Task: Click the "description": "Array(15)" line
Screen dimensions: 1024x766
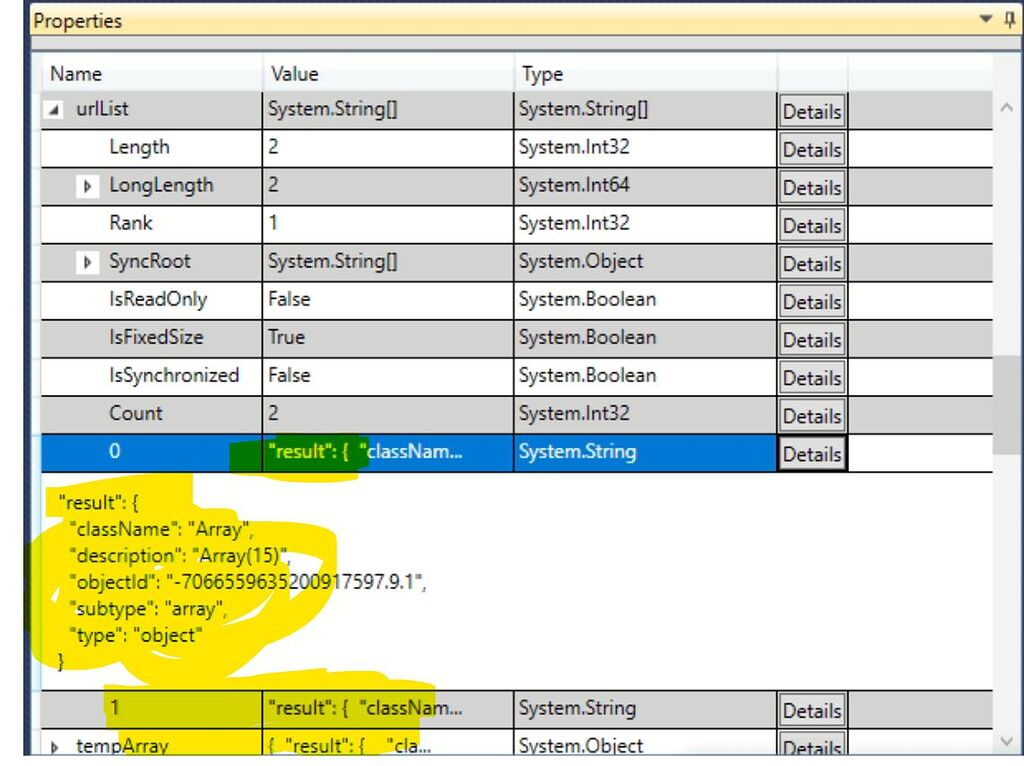Action: click(179, 556)
